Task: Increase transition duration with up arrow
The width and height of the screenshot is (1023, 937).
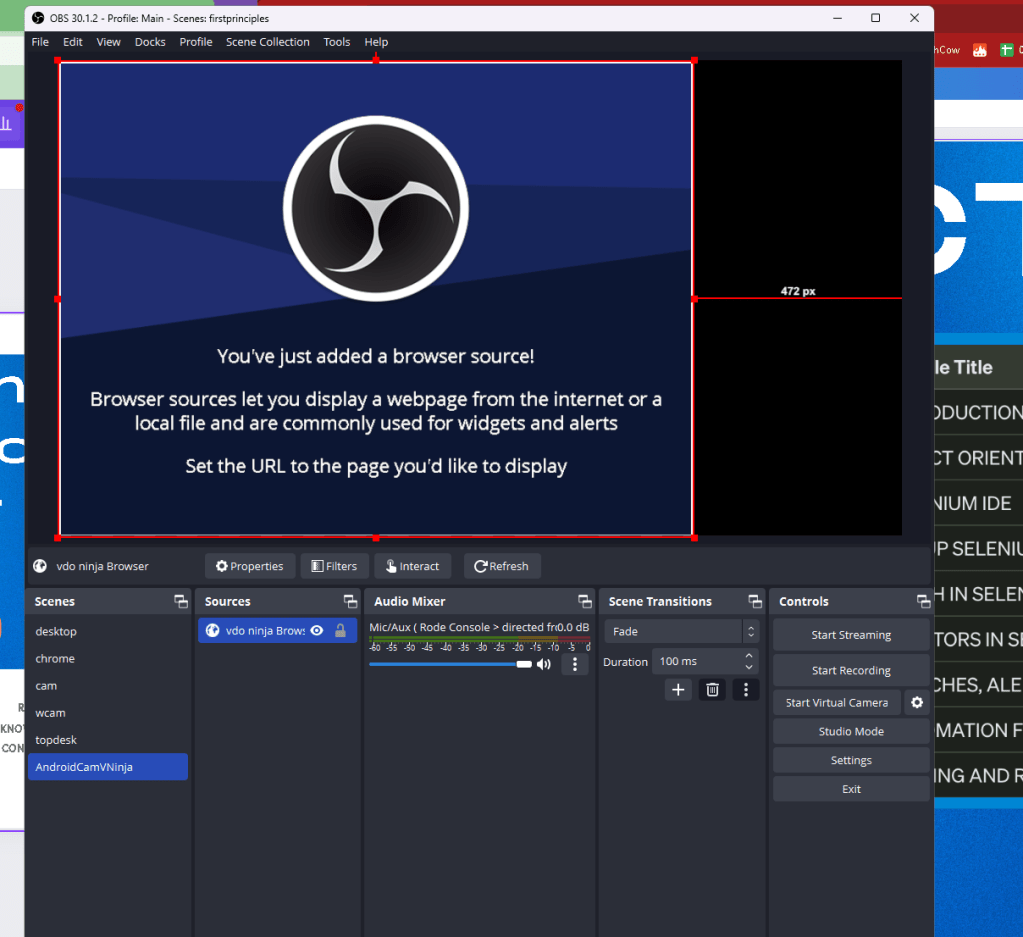Action: 749,656
